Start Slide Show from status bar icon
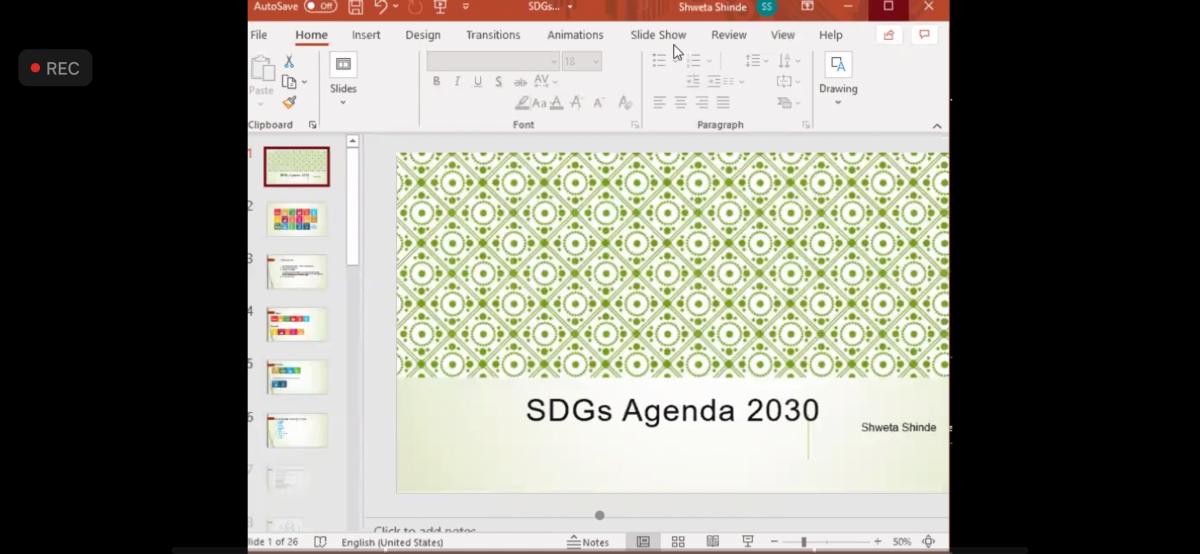 click(747, 542)
